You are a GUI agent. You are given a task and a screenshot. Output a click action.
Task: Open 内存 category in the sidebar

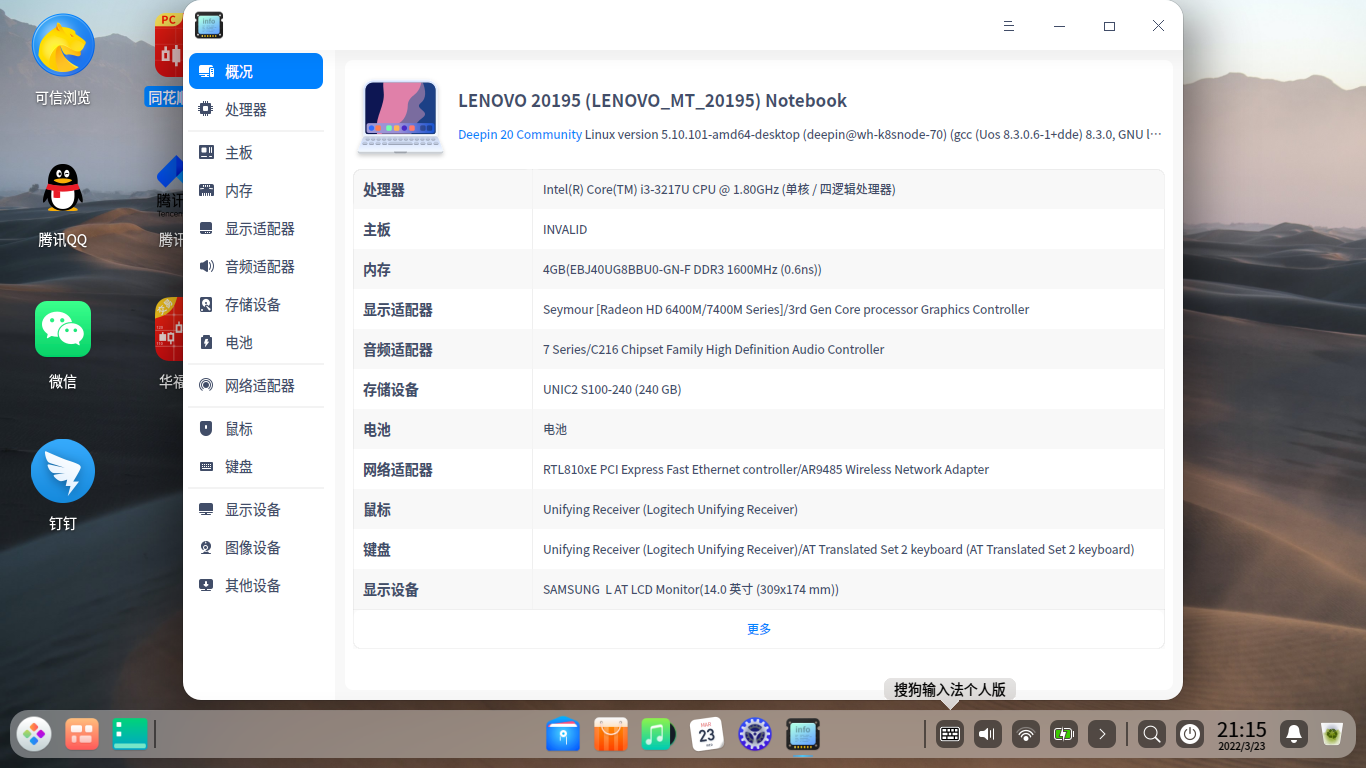click(x=256, y=190)
